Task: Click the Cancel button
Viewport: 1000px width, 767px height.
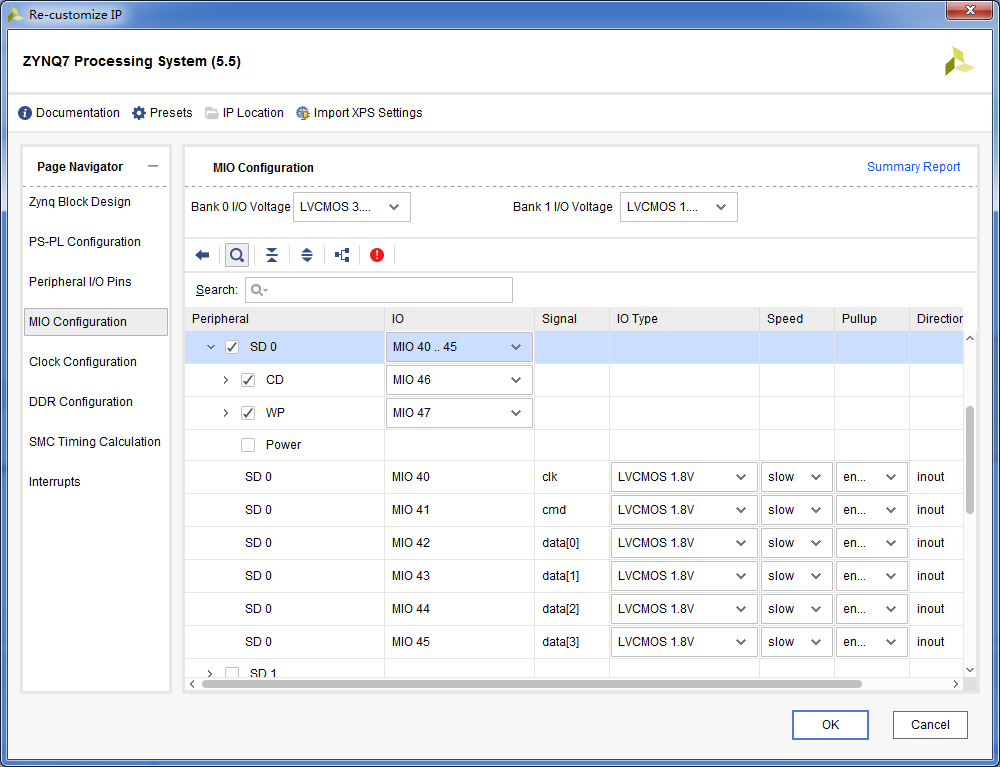Action: 930,725
